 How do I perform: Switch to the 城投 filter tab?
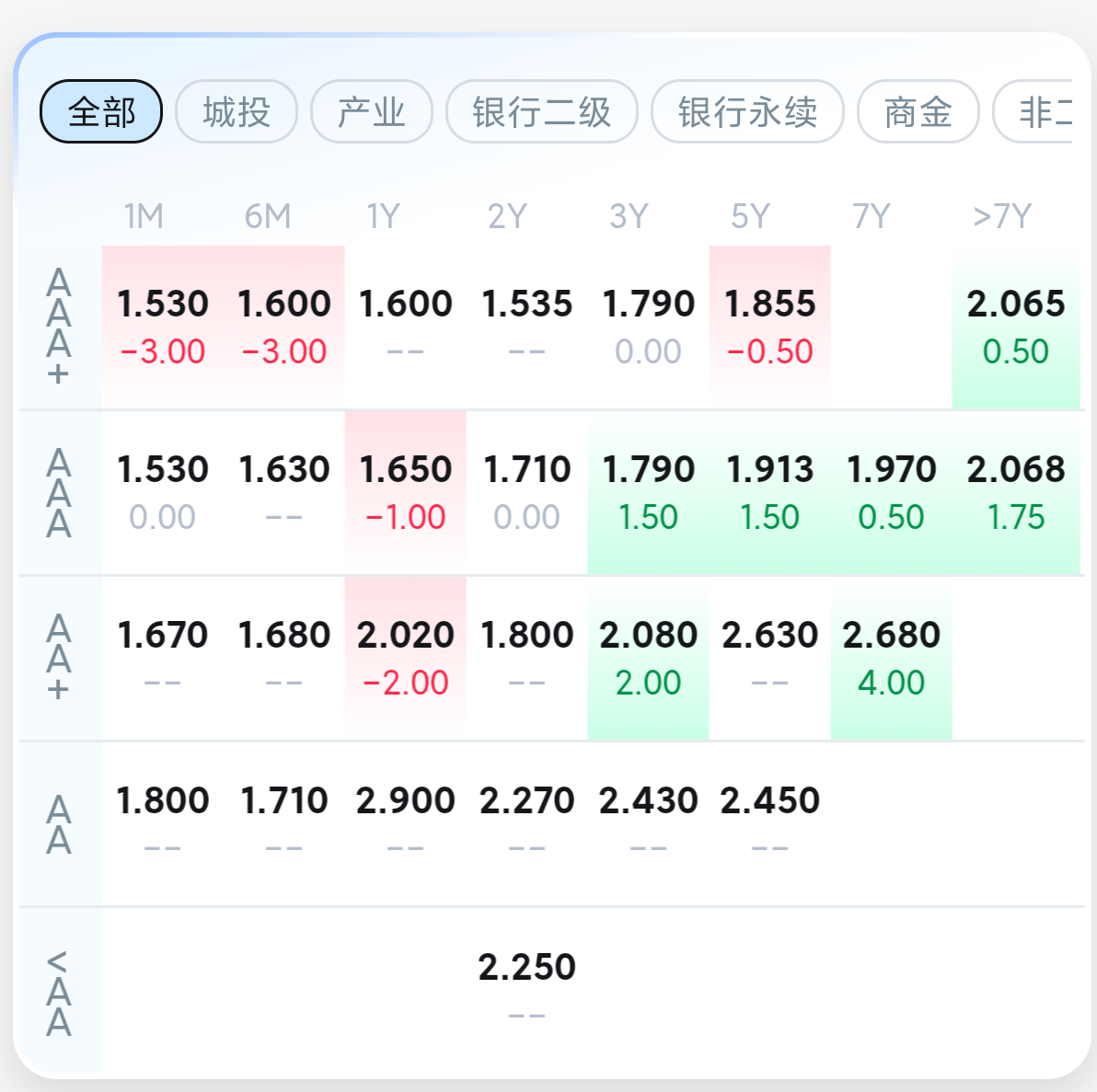[237, 111]
